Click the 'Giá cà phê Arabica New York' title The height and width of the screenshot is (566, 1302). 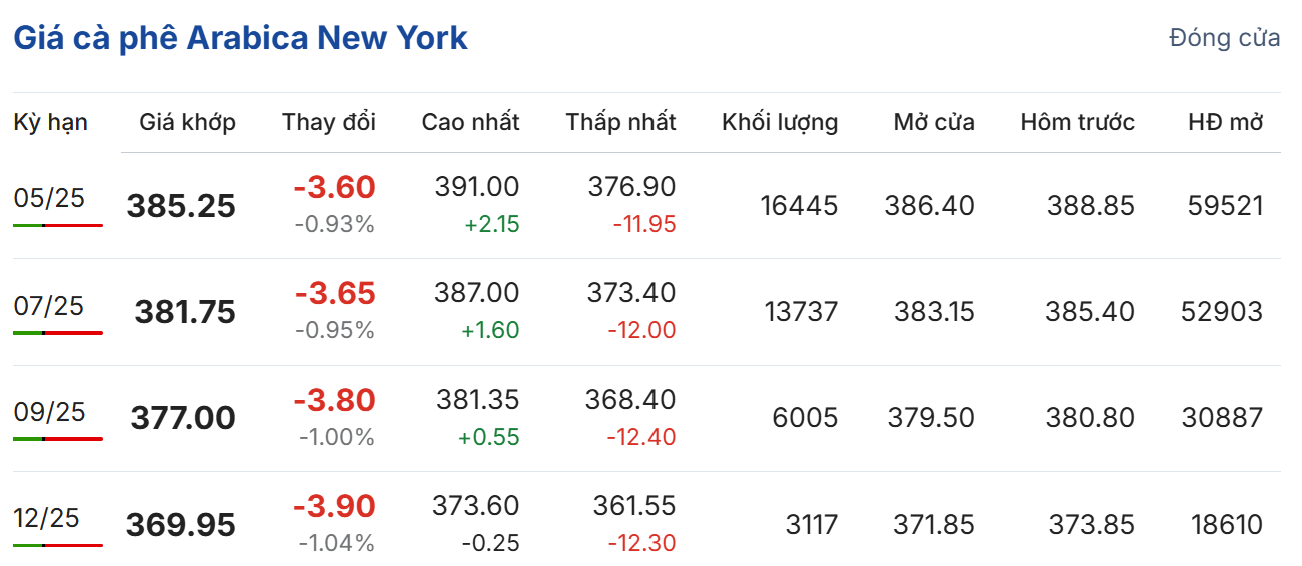point(240,39)
